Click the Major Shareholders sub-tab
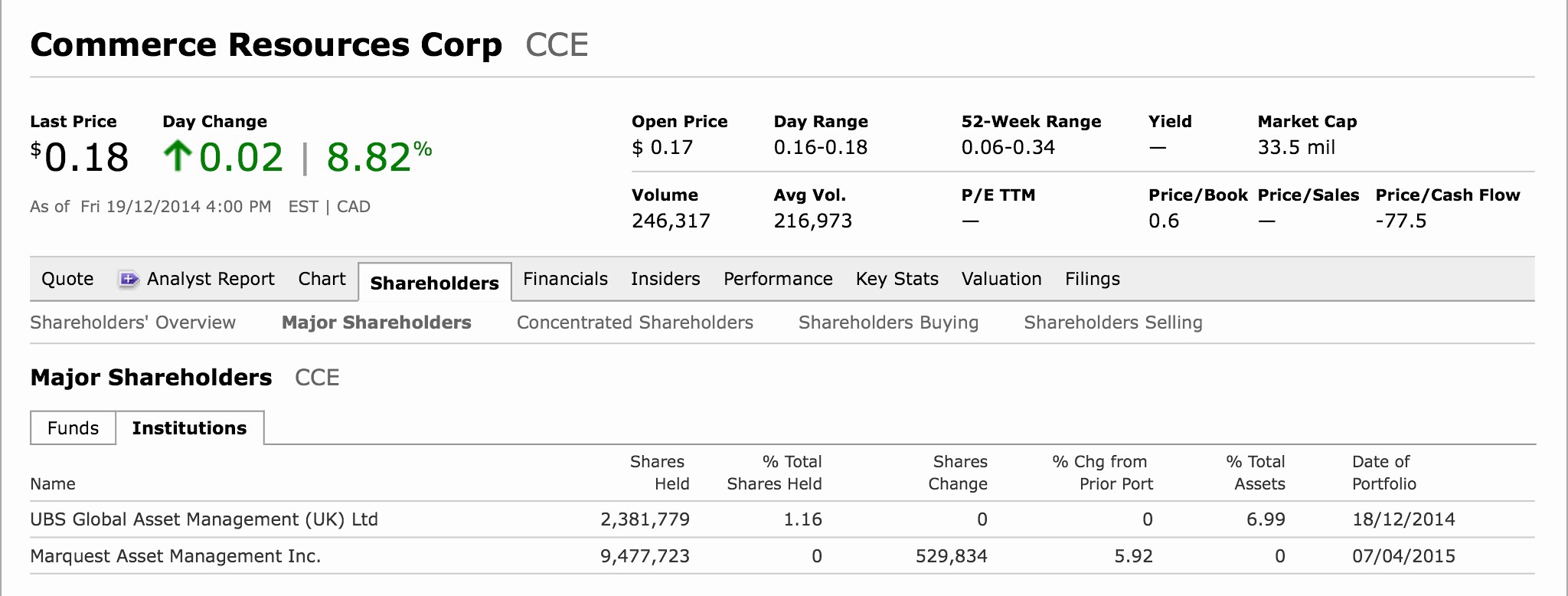The image size is (1568, 596). tap(375, 323)
